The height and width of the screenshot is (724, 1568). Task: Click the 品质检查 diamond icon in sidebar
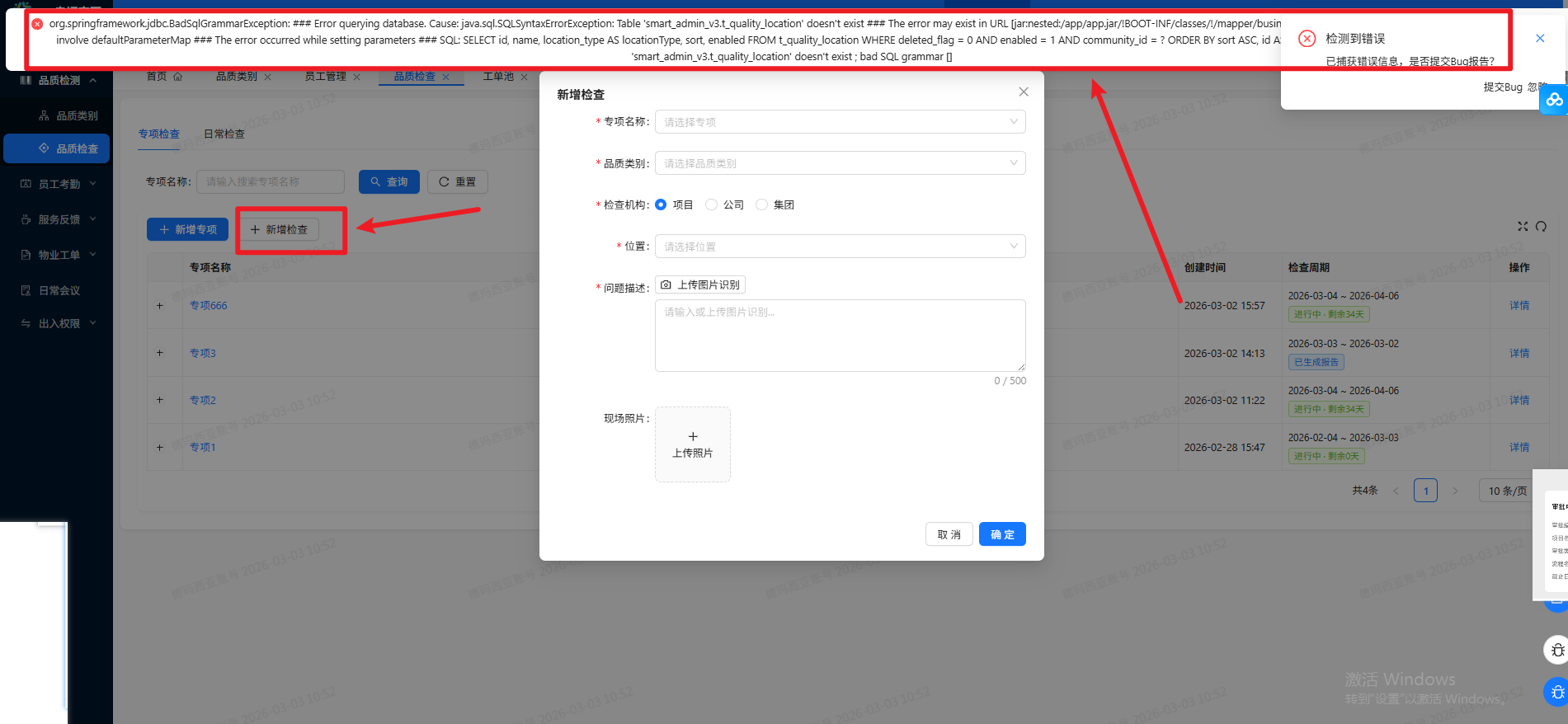pyautogui.click(x=44, y=148)
